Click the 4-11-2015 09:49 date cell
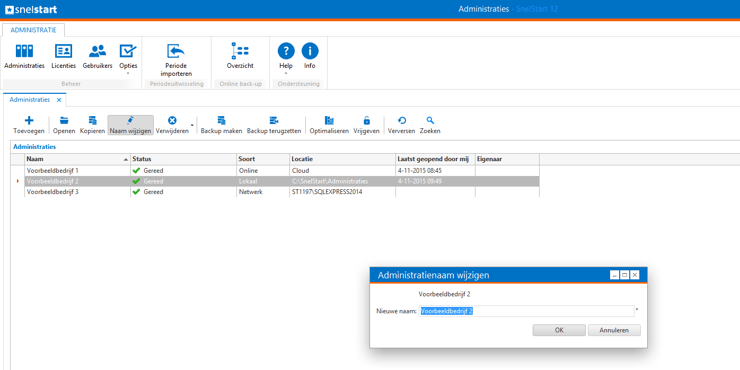This screenshot has width=740, height=370. pyautogui.click(x=435, y=181)
